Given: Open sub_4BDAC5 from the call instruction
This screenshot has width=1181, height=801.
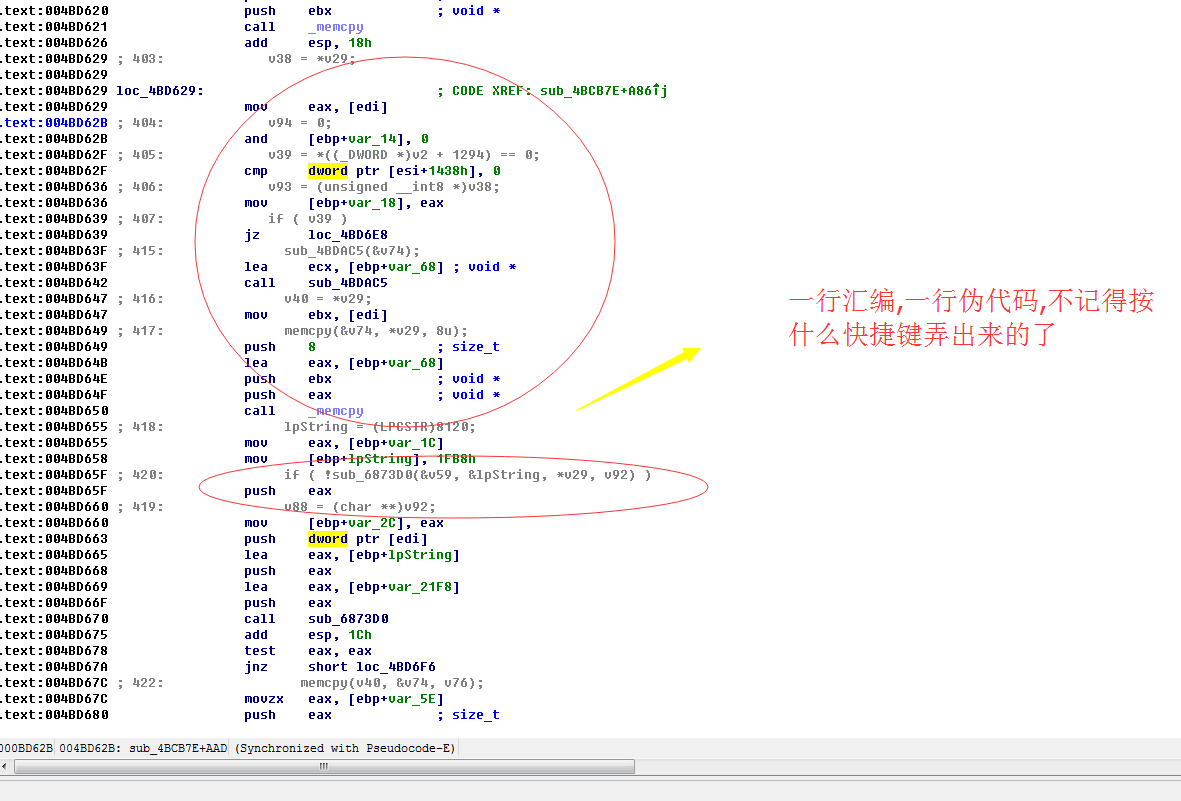Looking at the screenshot, I should click(347, 283).
